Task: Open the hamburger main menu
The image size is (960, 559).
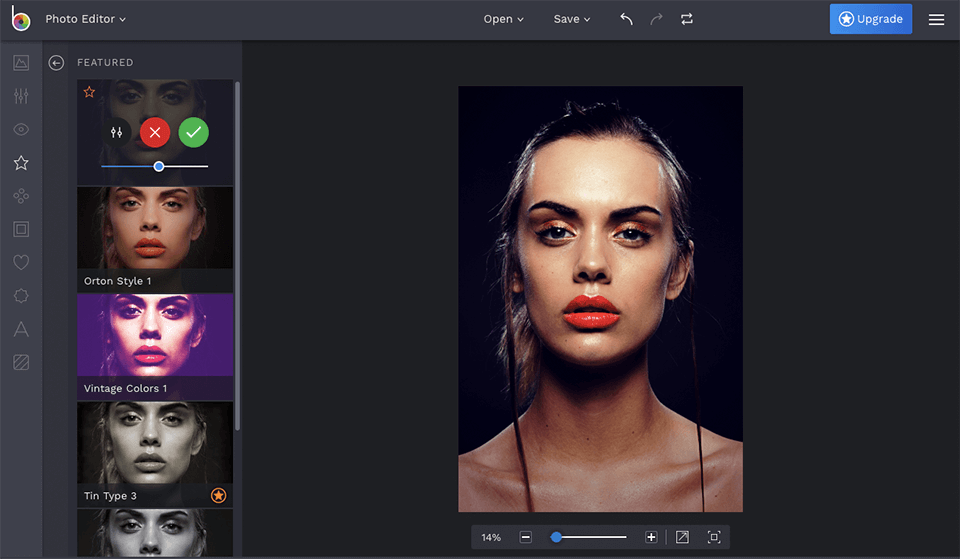Action: click(x=936, y=19)
